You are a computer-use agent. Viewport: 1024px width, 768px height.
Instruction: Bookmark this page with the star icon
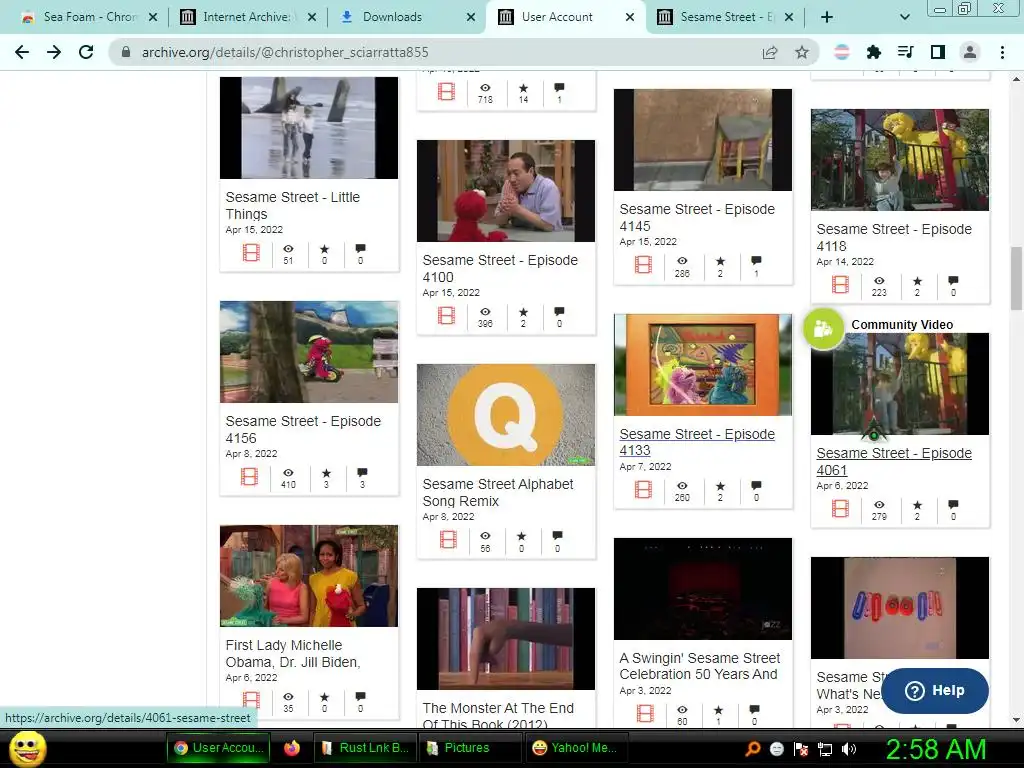pyautogui.click(x=802, y=52)
